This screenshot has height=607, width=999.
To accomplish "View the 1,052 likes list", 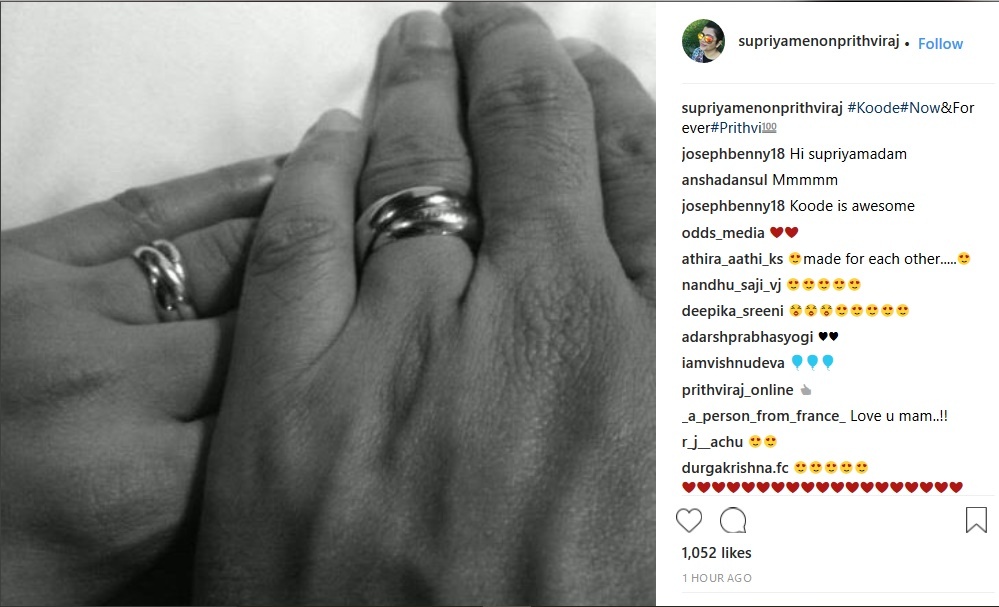I will coord(716,553).
